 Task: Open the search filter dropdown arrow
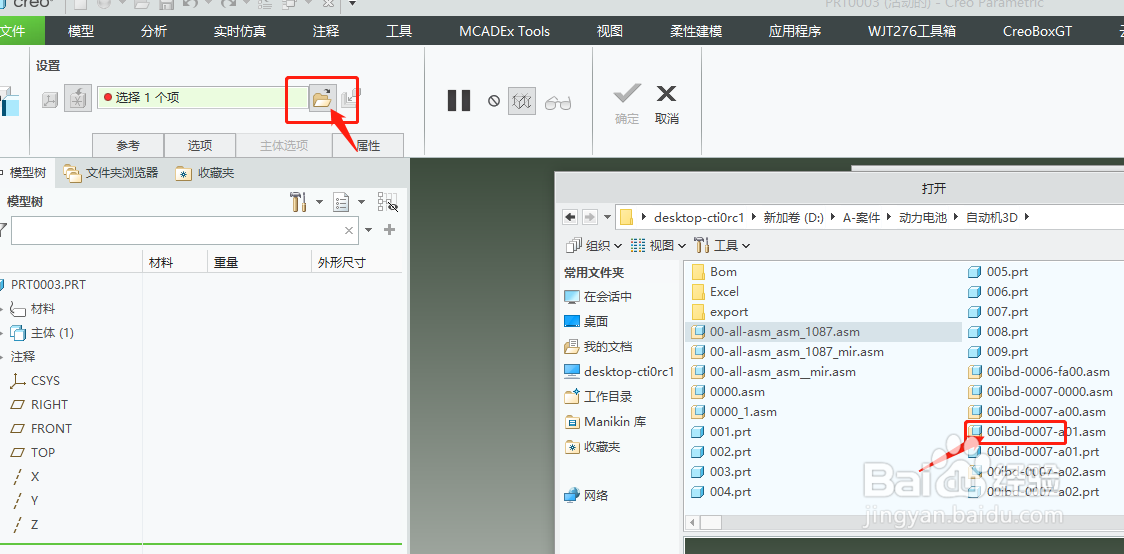click(368, 230)
